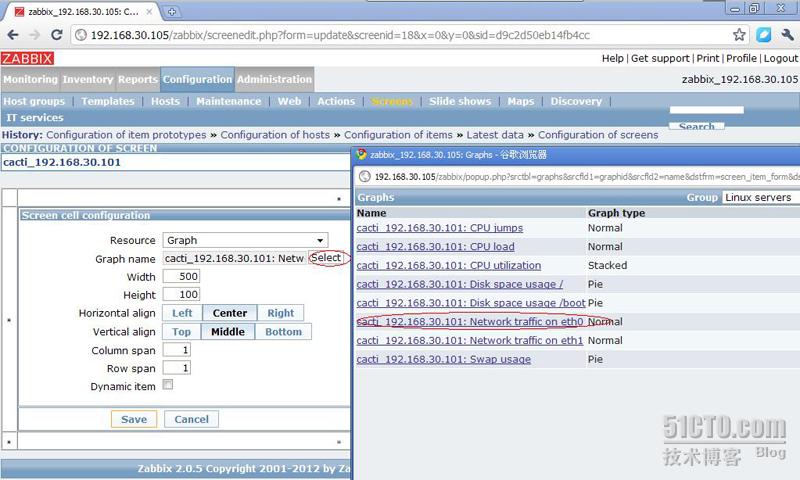This screenshot has height=480, width=800.
Task: Select the Swap usage graph link
Action: (x=443, y=359)
